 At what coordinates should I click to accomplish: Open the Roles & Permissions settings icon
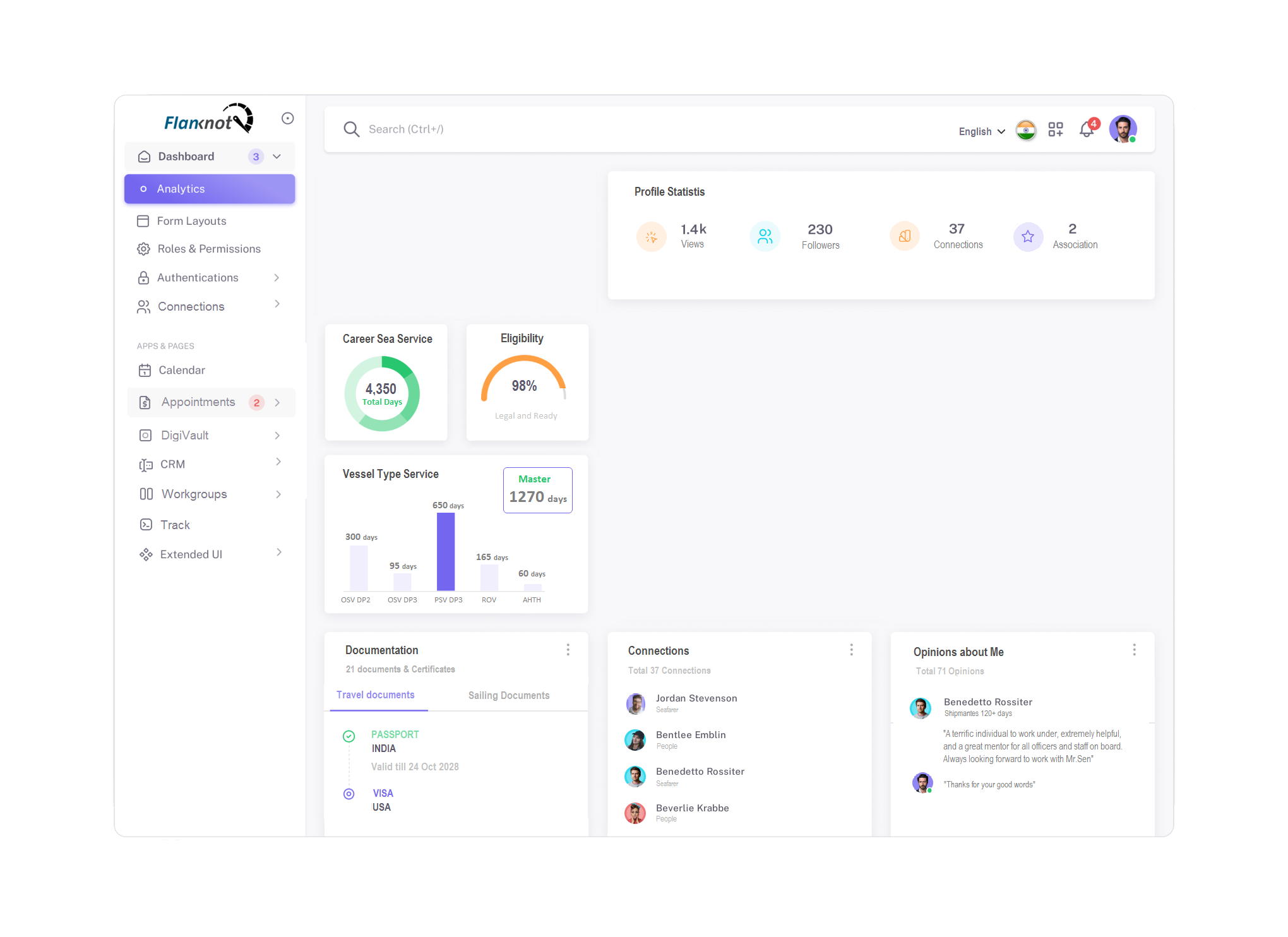143,249
